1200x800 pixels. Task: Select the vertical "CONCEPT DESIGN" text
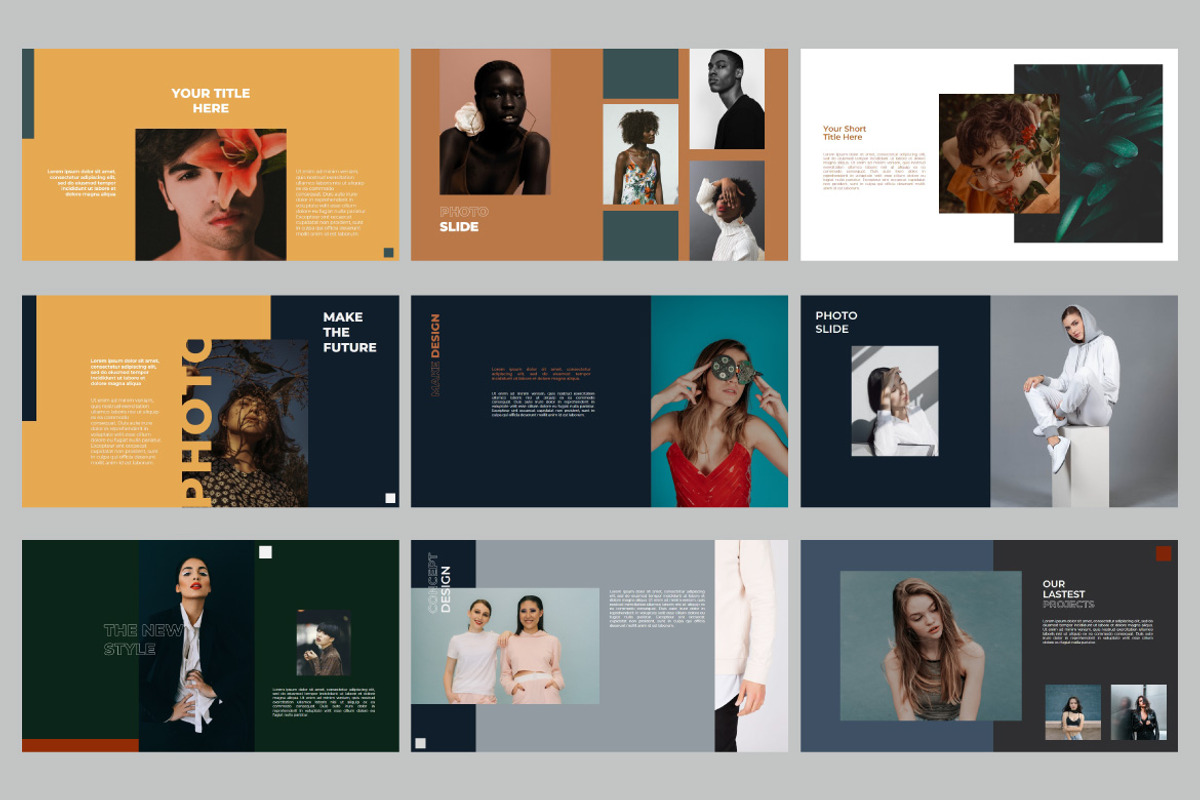pos(439,583)
